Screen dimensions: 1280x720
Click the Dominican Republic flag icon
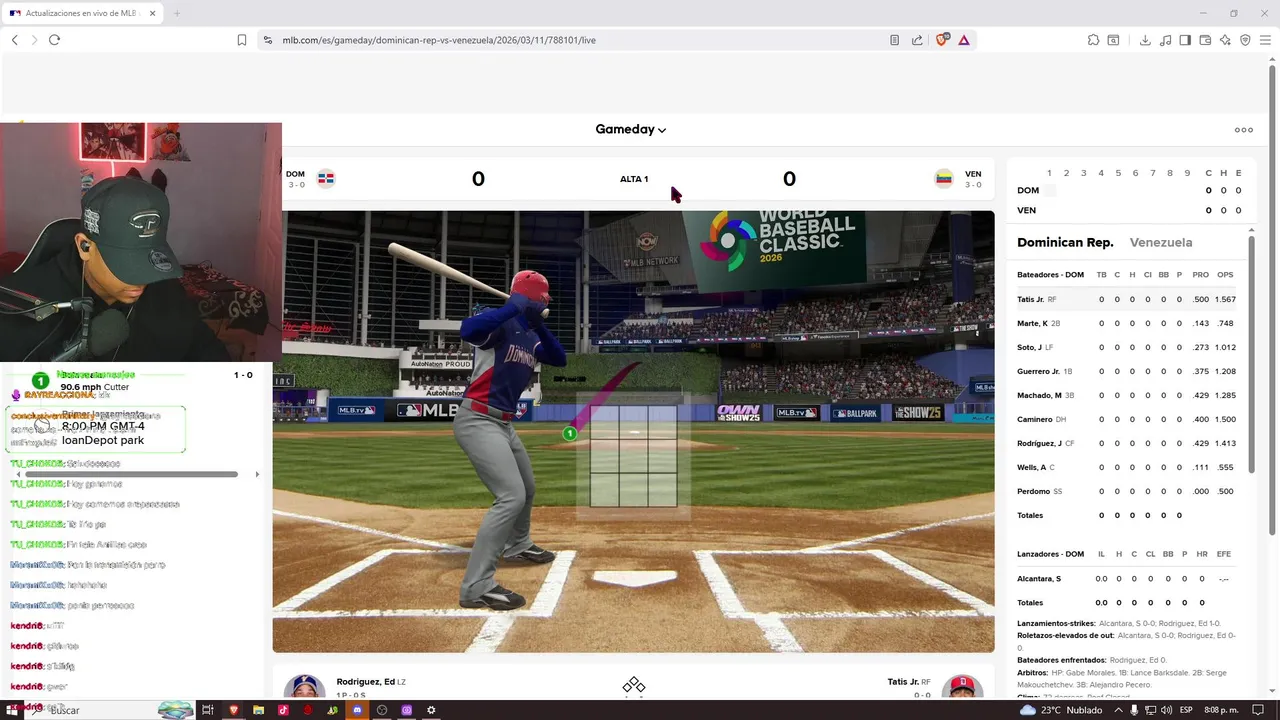point(326,179)
